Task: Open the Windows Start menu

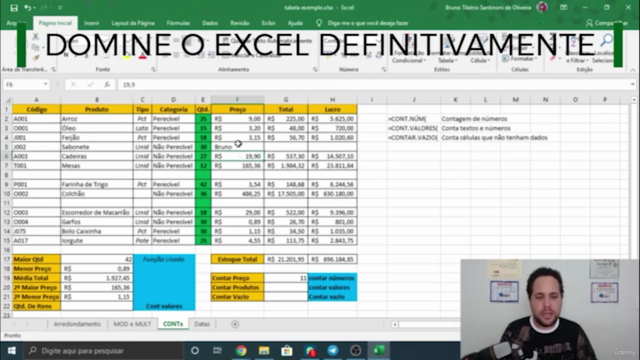Action: 11,351
